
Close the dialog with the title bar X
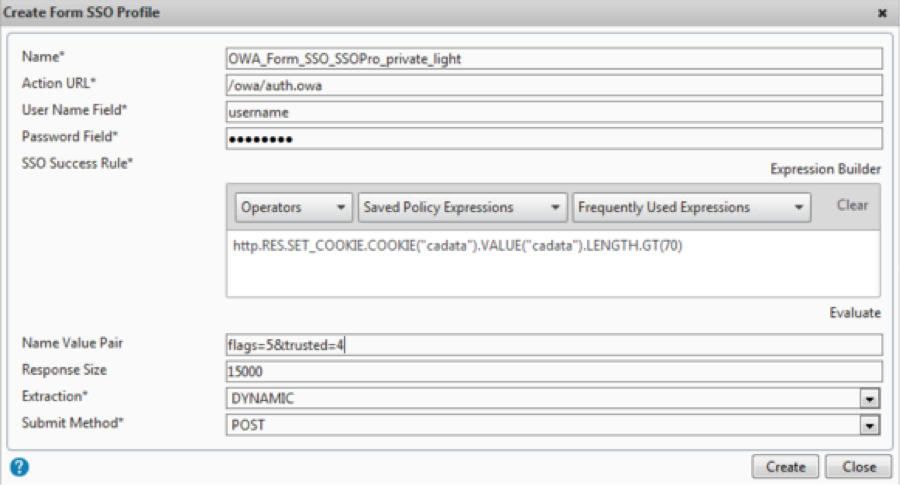pyautogui.click(x=882, y=13)
